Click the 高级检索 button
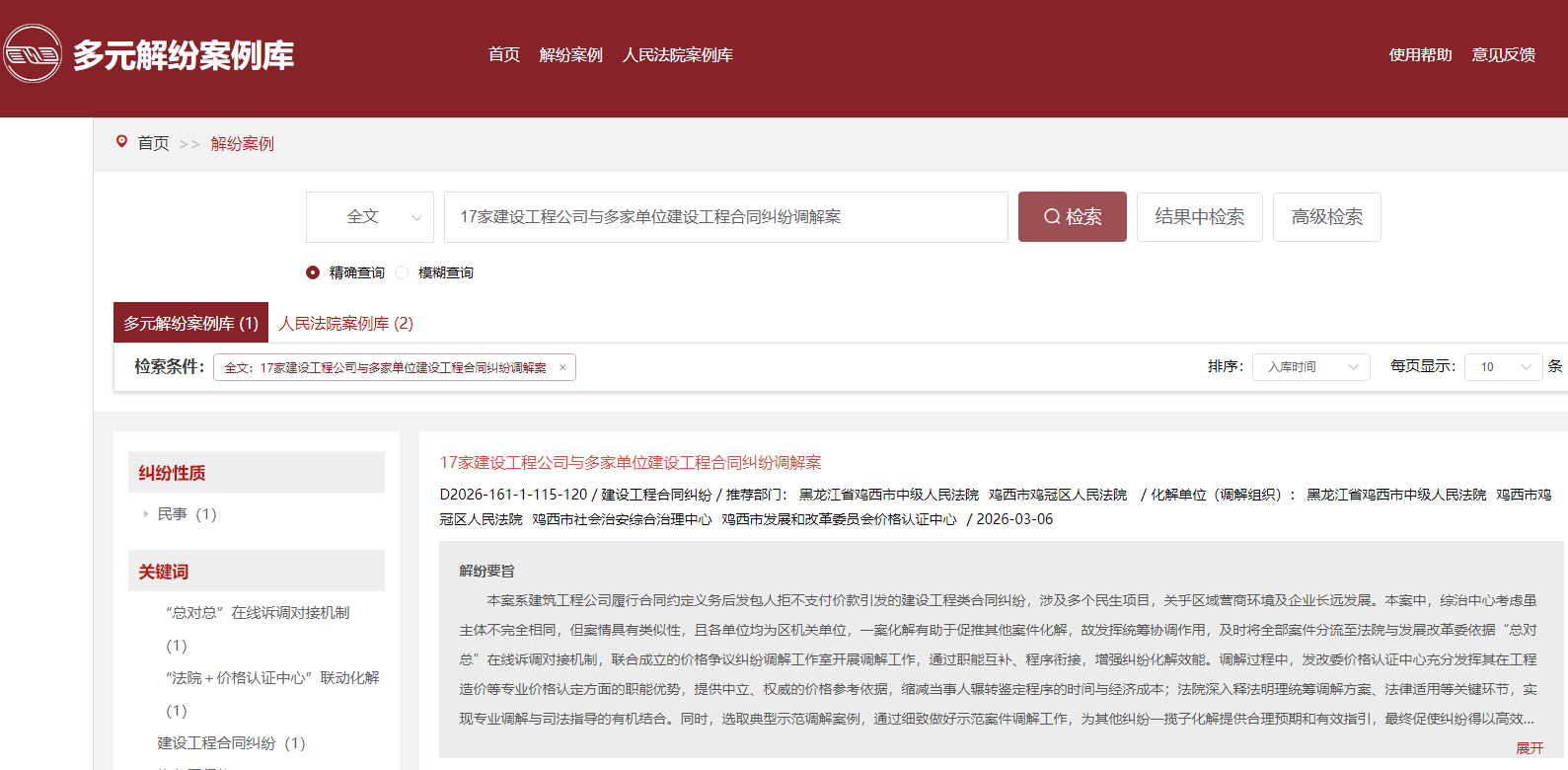The height and width of the screenshot is (770, 1568). [1326, 217]
